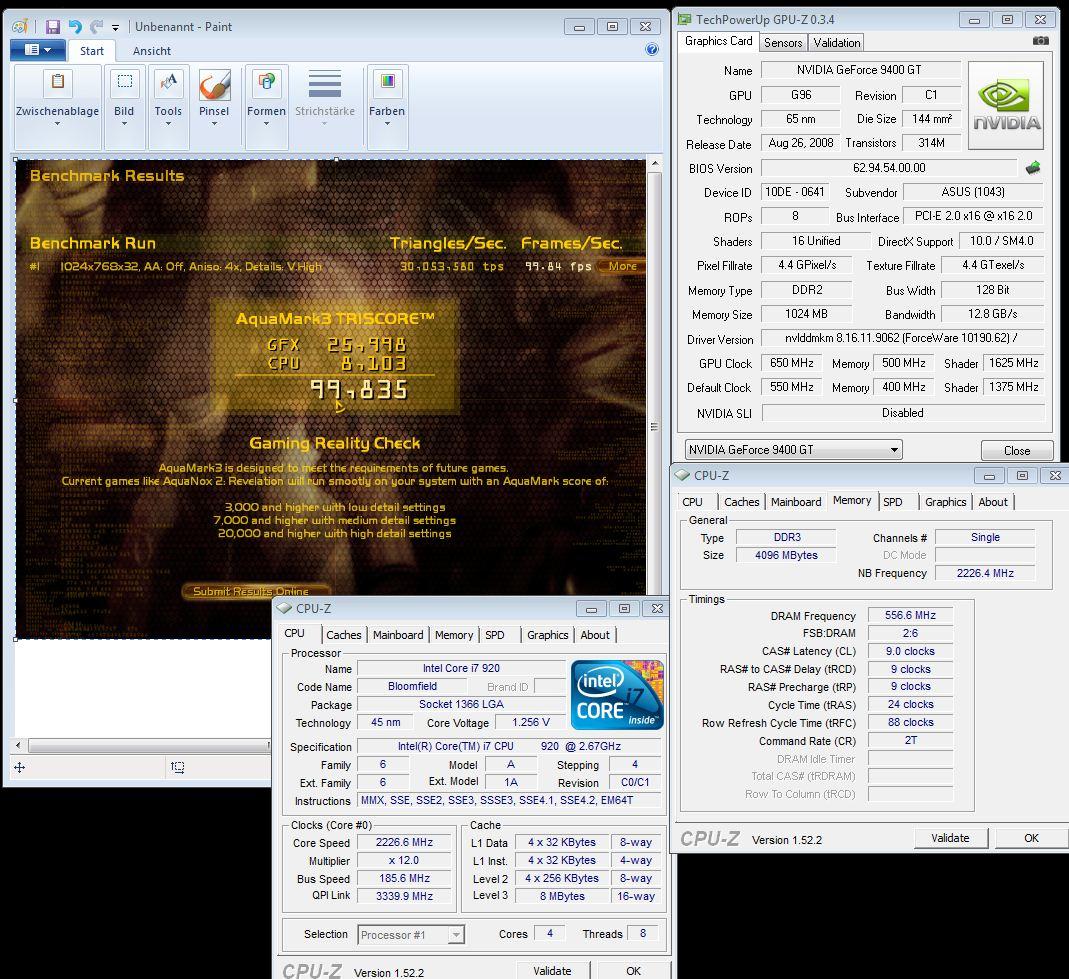The height and width of the screenshot is (979, 1069).
Task: Click the BIOS save chip icon in GPU-Z
Action: (1033, 168)
